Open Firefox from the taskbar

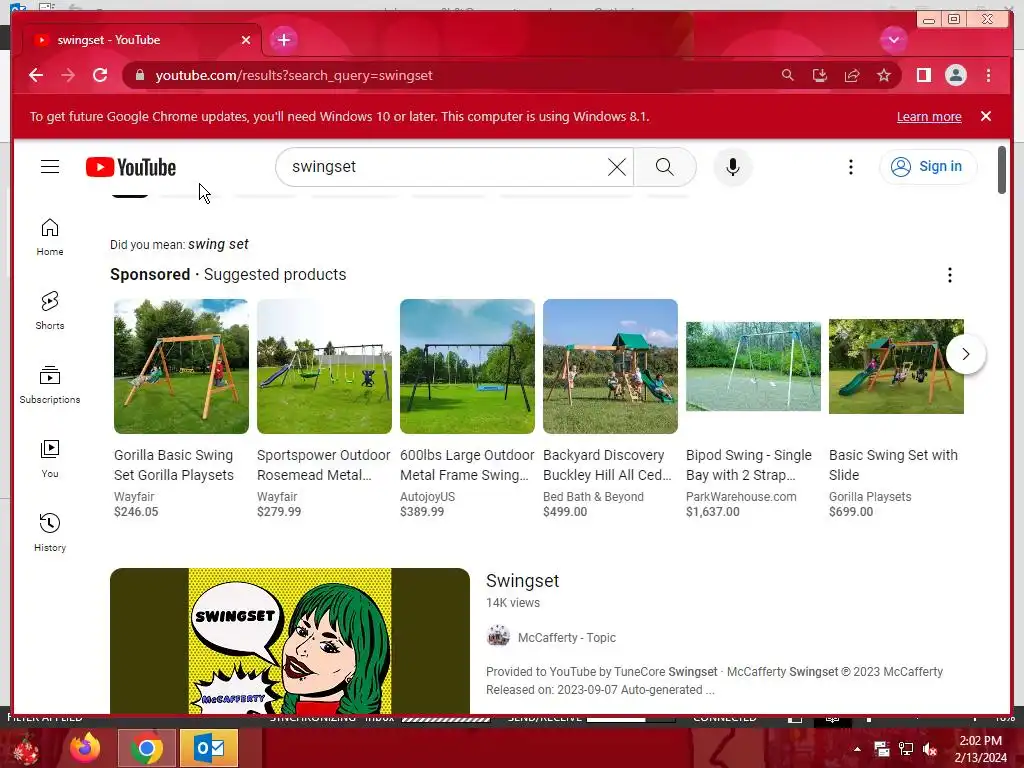click(x=85, y=748)
